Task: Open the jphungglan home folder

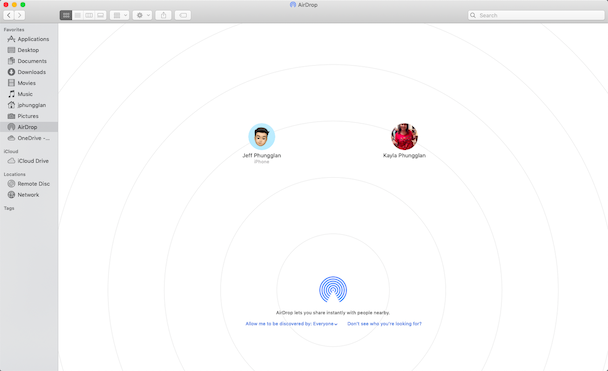Action: coord(29,105)
